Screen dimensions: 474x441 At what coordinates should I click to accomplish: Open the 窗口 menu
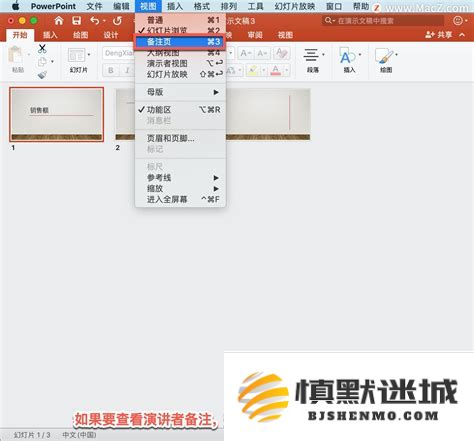tap(334, 6)
